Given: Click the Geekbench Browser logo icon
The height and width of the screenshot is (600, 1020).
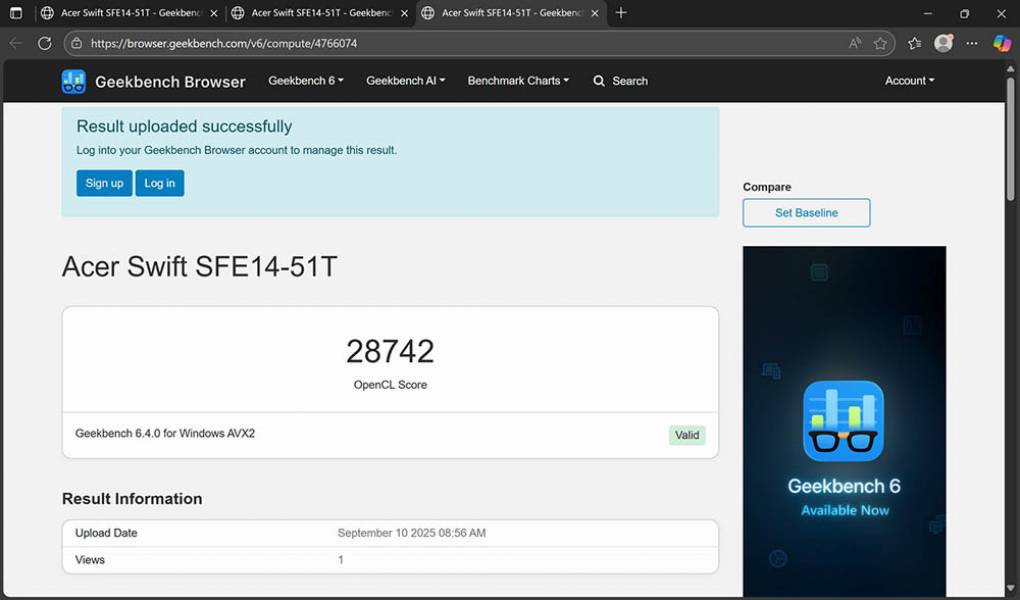Looking at the screenshot, I should tap(74, 81).
